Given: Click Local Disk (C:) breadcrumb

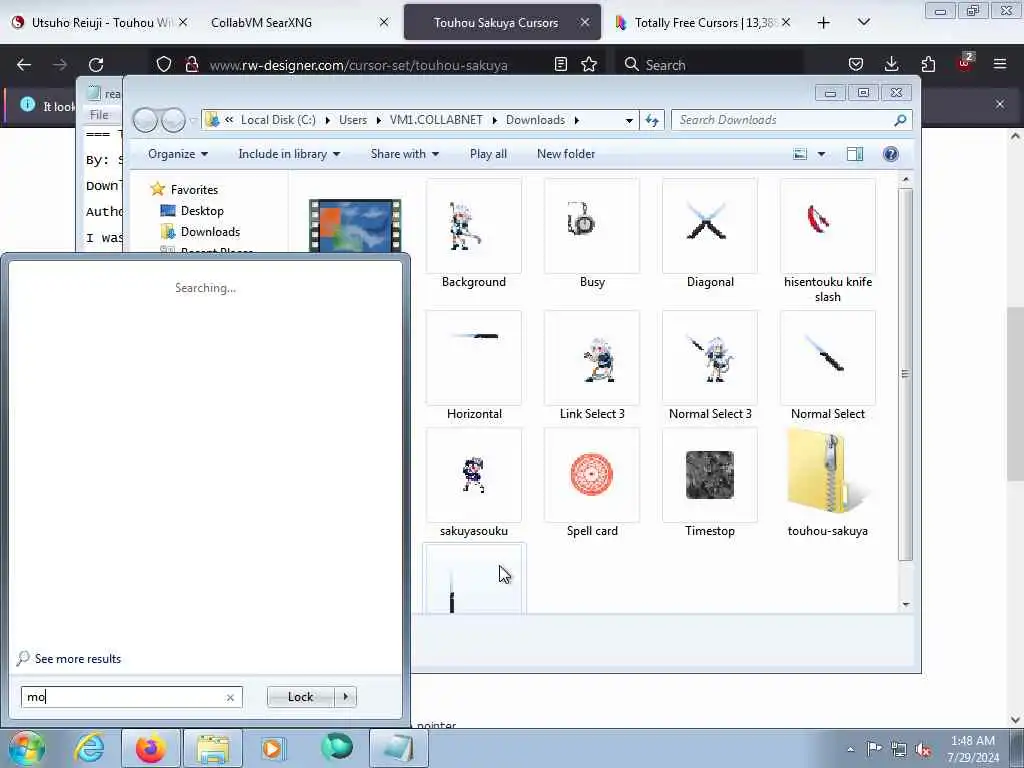Looking at the screenshot, I should (x=278, y=120).
